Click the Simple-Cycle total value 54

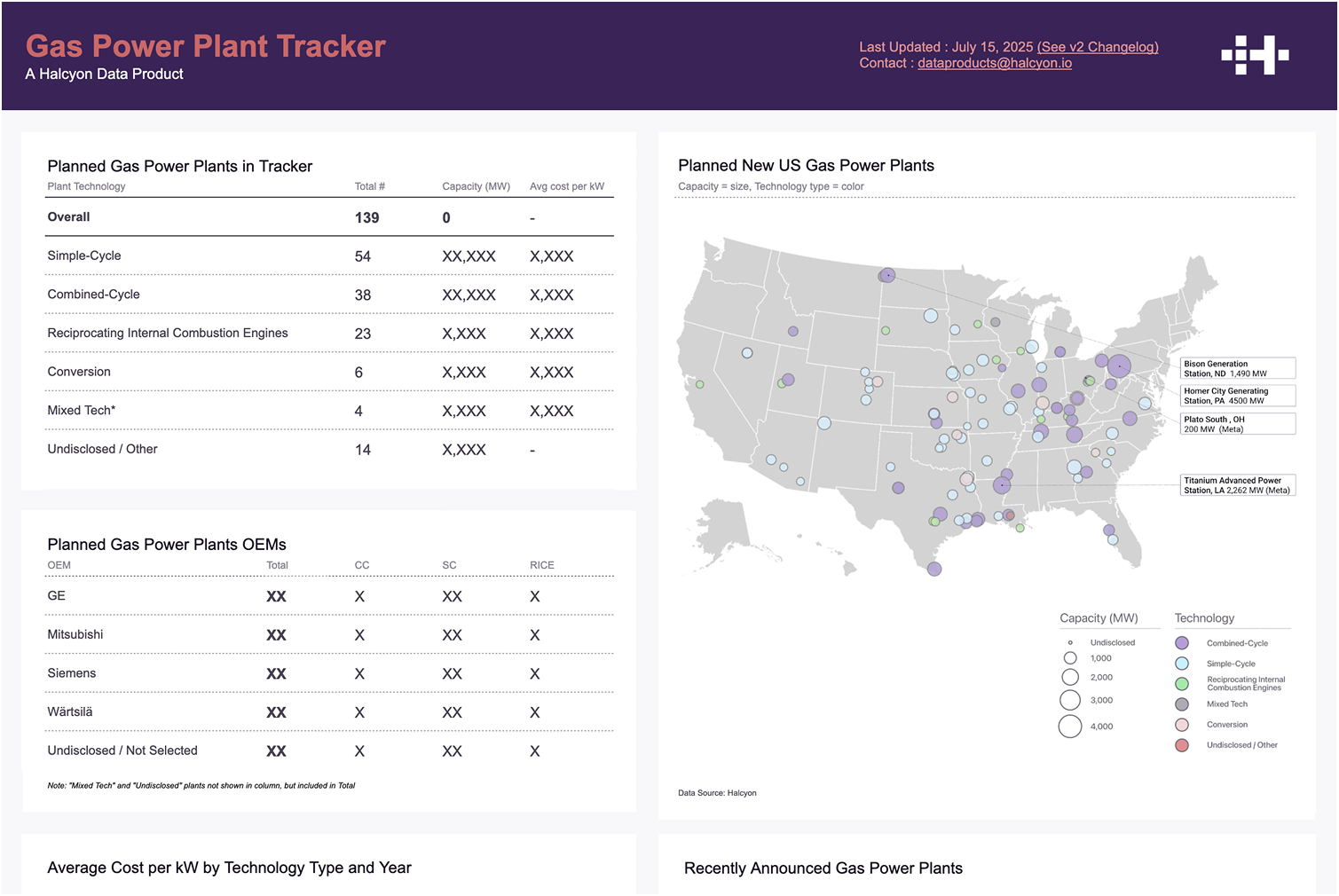[363, 256]
